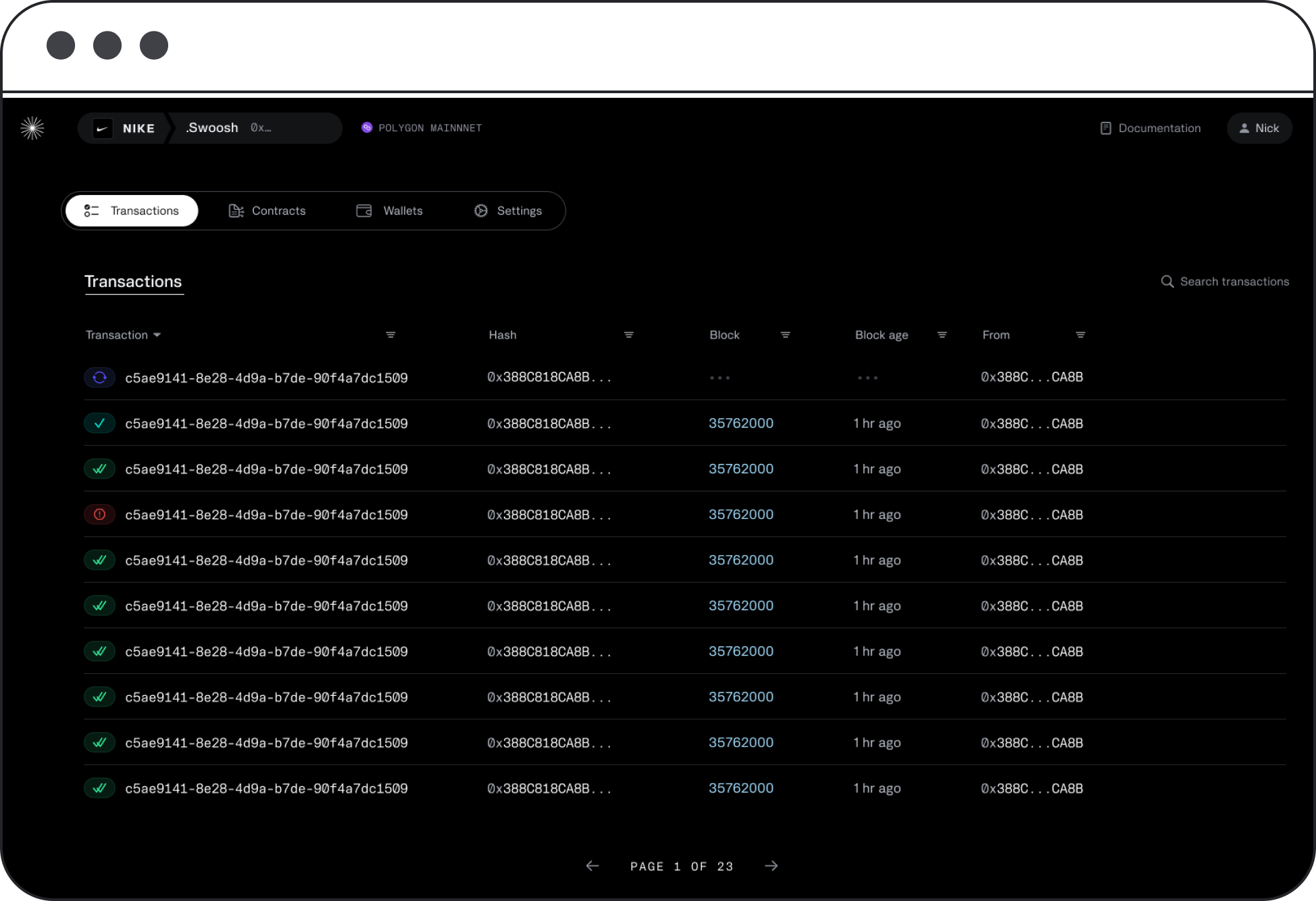Expand the Transaction column sort dropdown
1316x901 pixels.
coord(157,335)
